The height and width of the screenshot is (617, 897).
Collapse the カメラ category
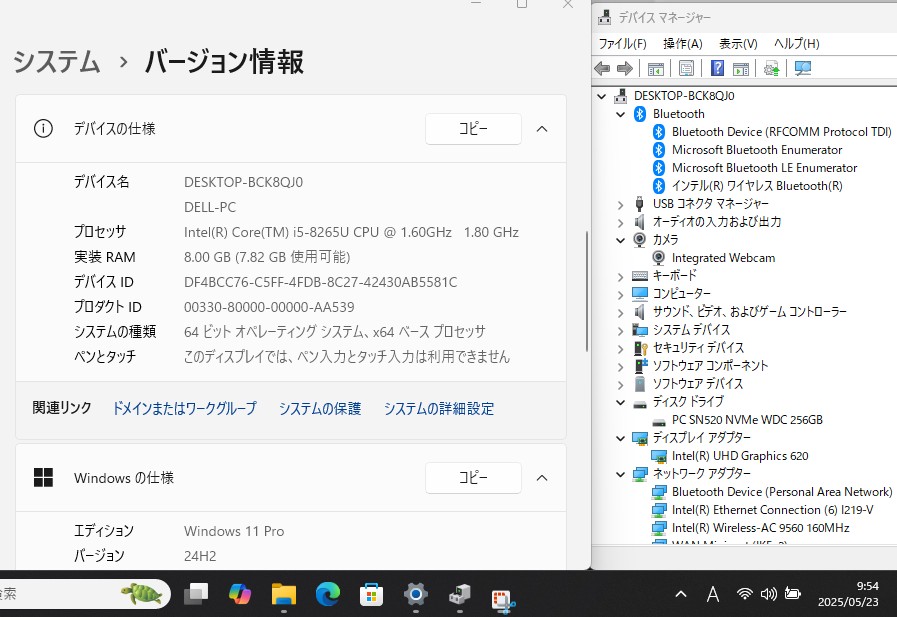(620, 240)
